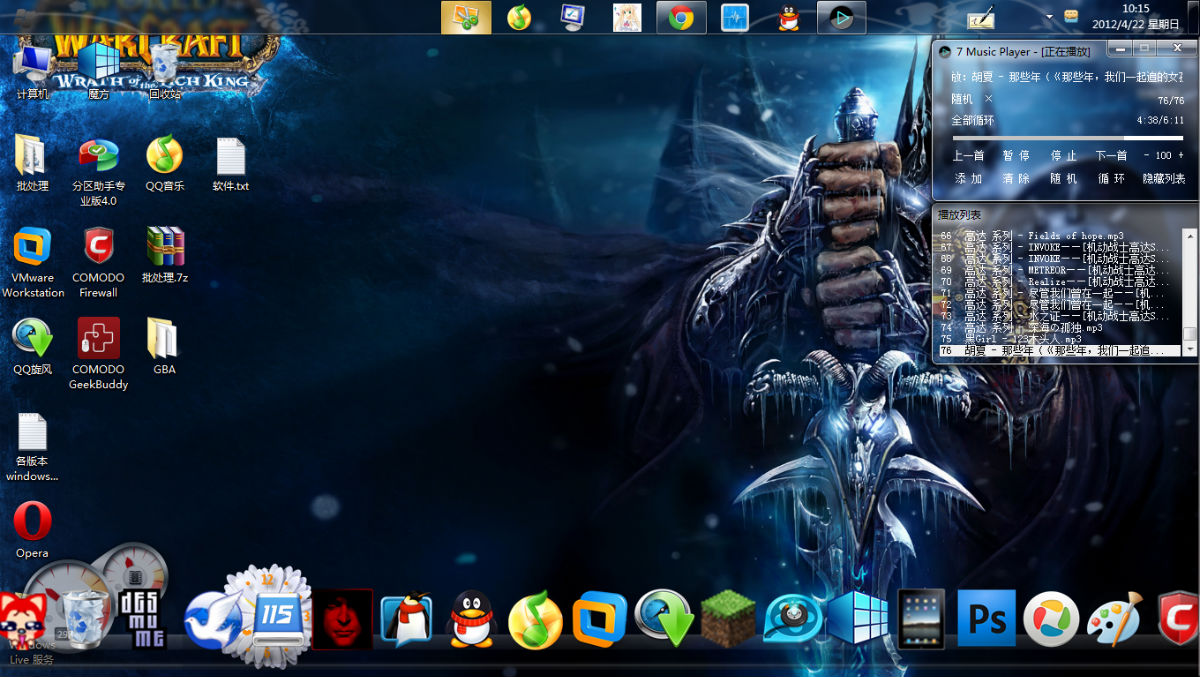Image resolution: width=1200 pixels, height=677 pixels.
Task: Open the anime girl icon in the top taskbar
Action: tap(627, 17)
